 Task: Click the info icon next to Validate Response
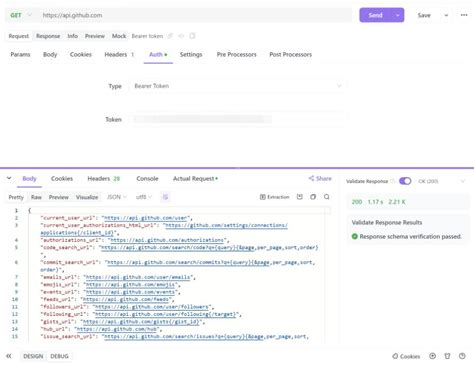(393, 181)
